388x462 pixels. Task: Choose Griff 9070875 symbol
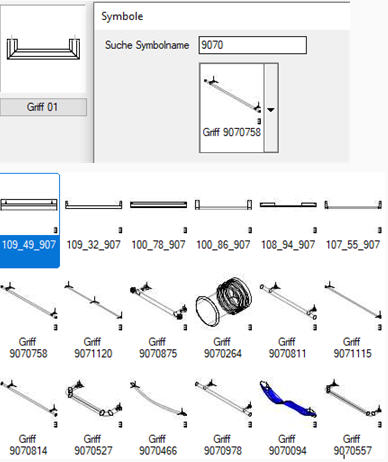[x=158, y=319]
